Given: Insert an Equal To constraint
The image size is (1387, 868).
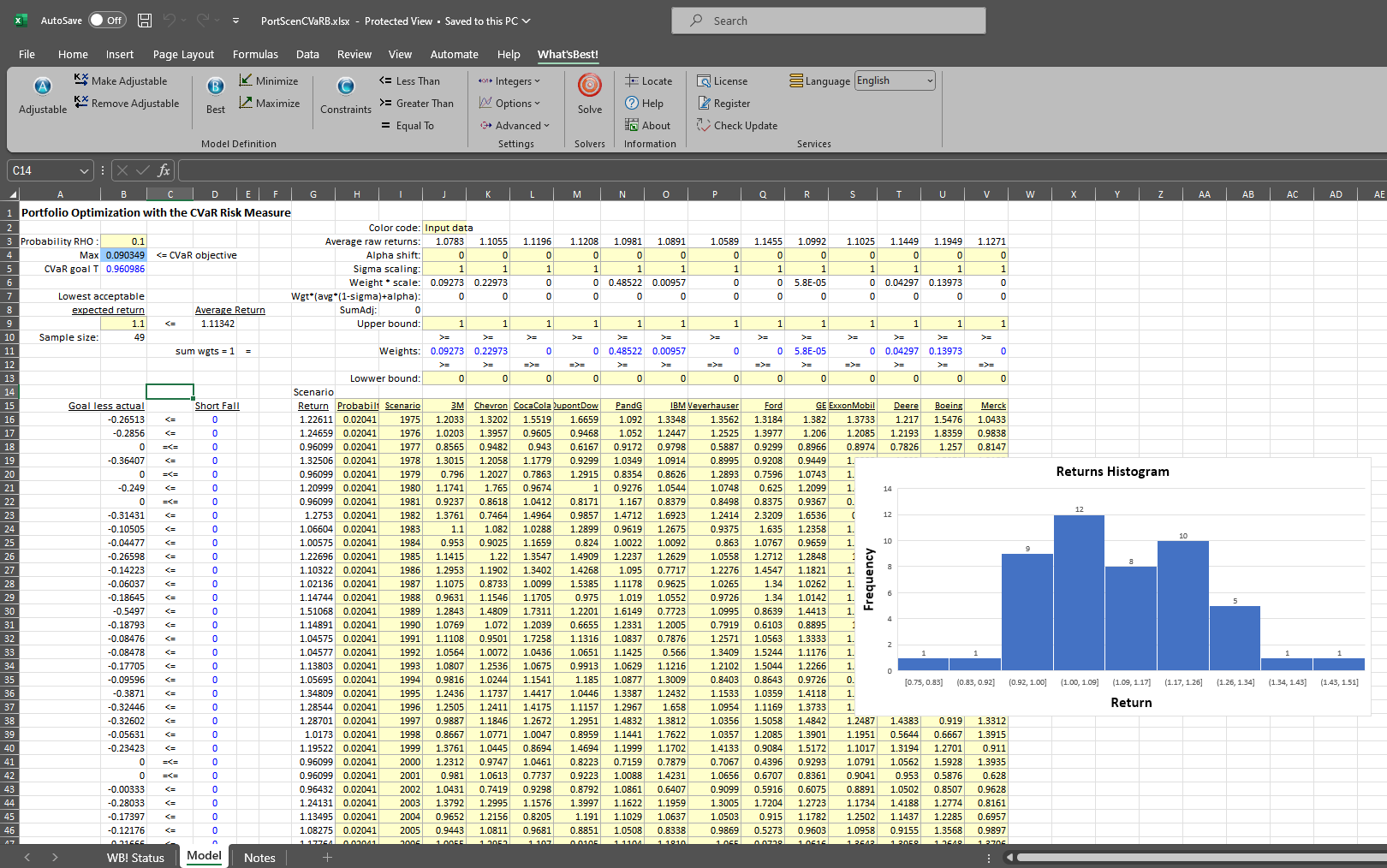Looking at the screenshot, I should click(408, 125).
